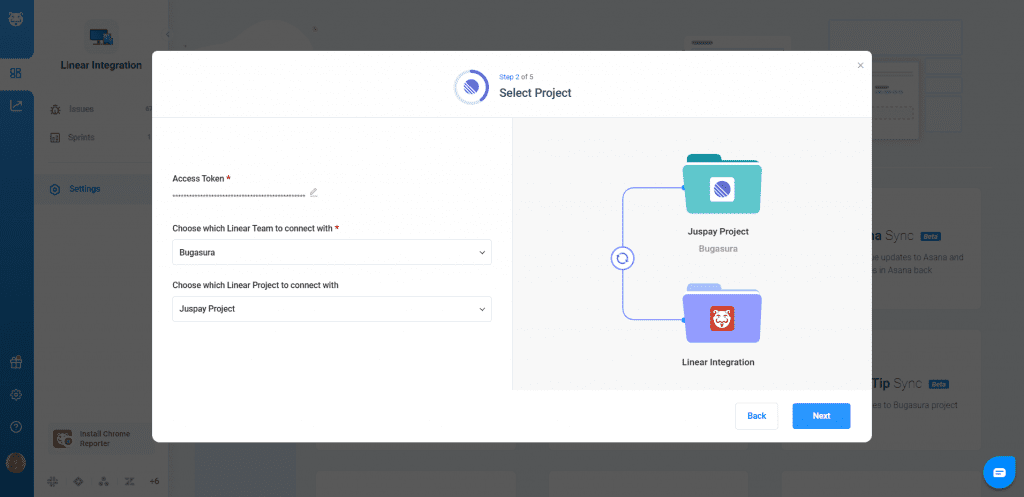Click Install Chrome Reporter banner

pos(100,439)
